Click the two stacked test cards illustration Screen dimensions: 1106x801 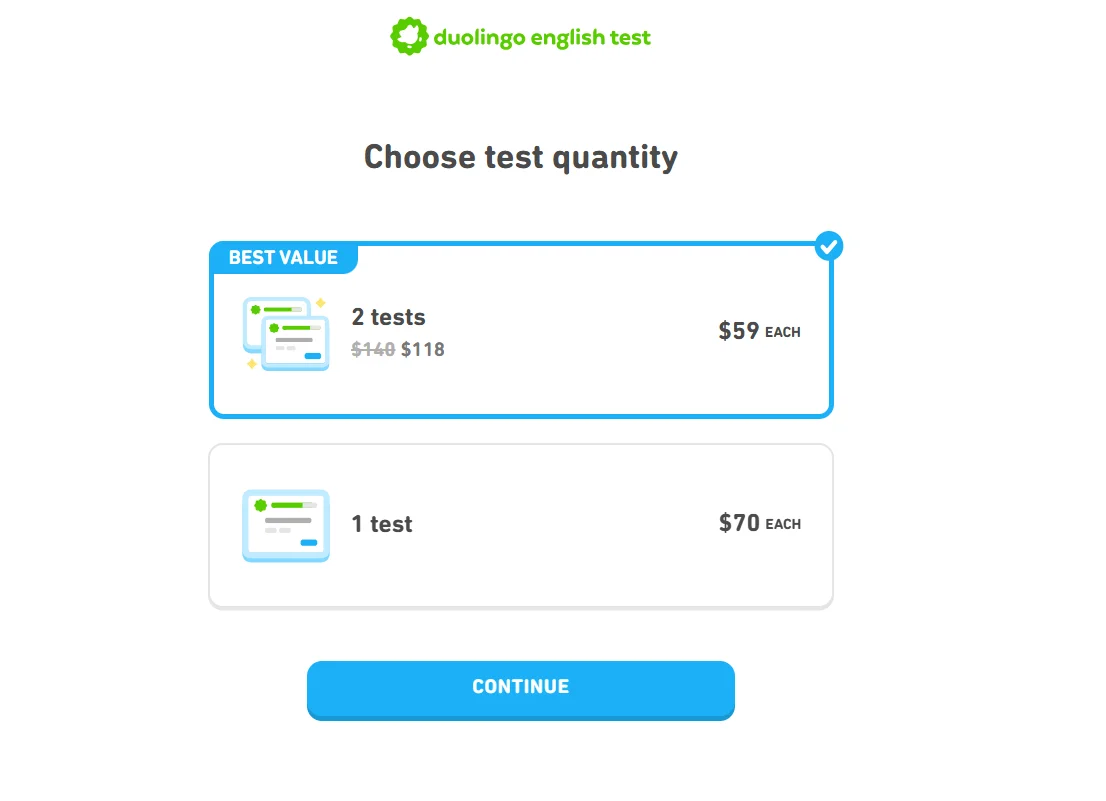pos(286,334)
